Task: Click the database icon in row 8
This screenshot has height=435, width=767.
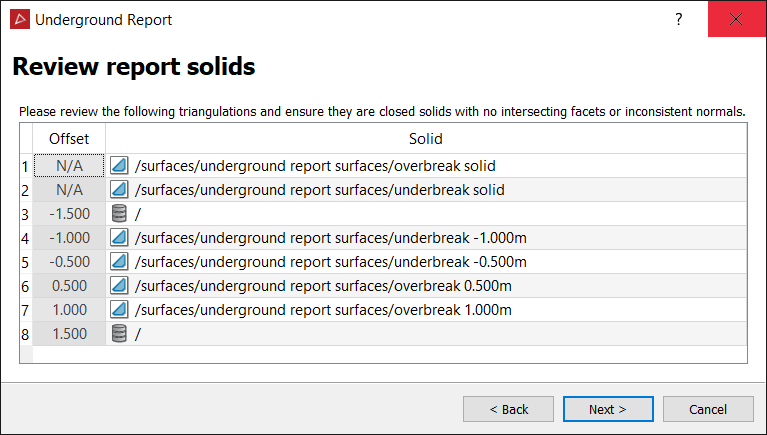Action: coord(119,333)
